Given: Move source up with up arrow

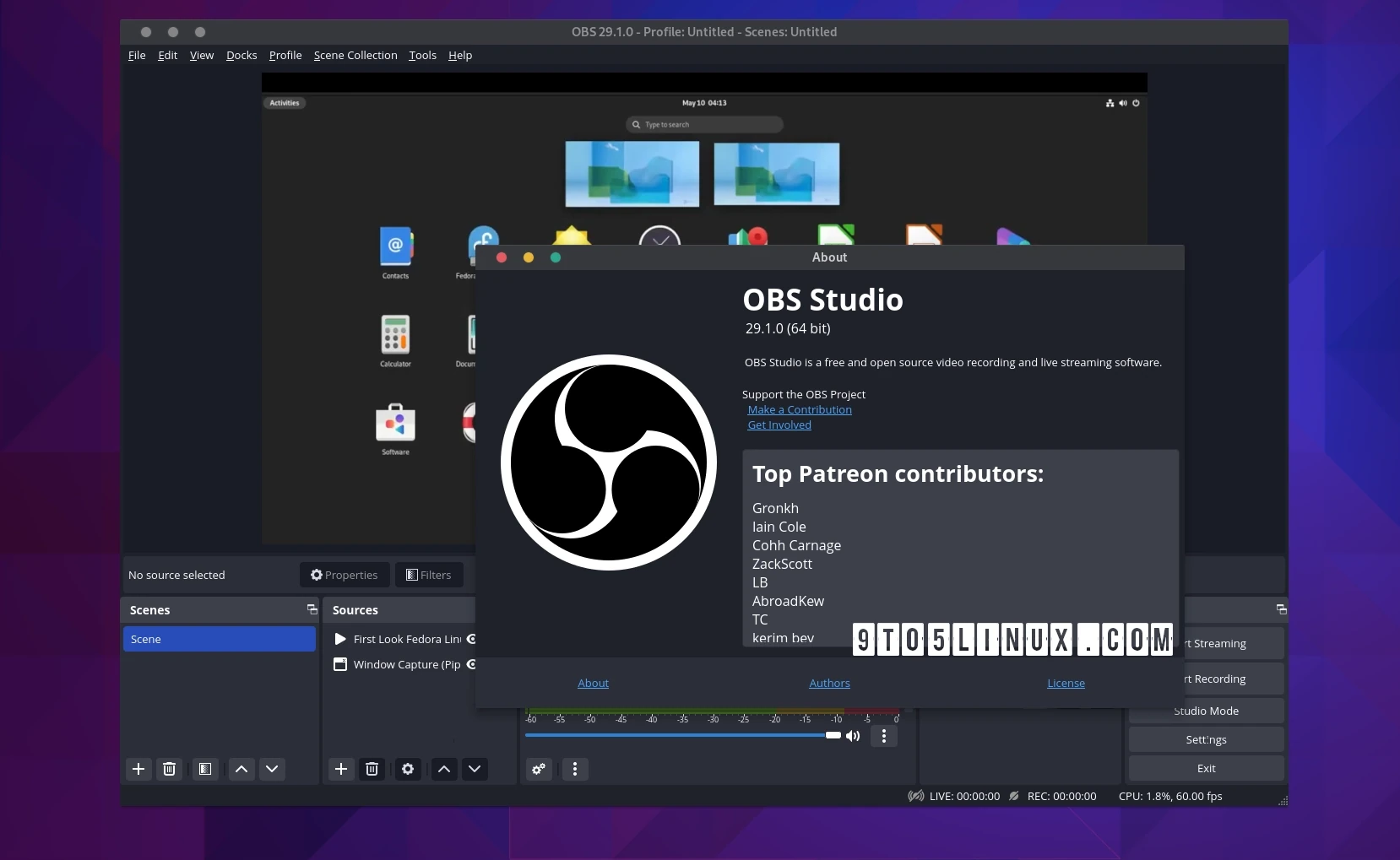Looking at the screenshot, I should click(x=444, y=769).
